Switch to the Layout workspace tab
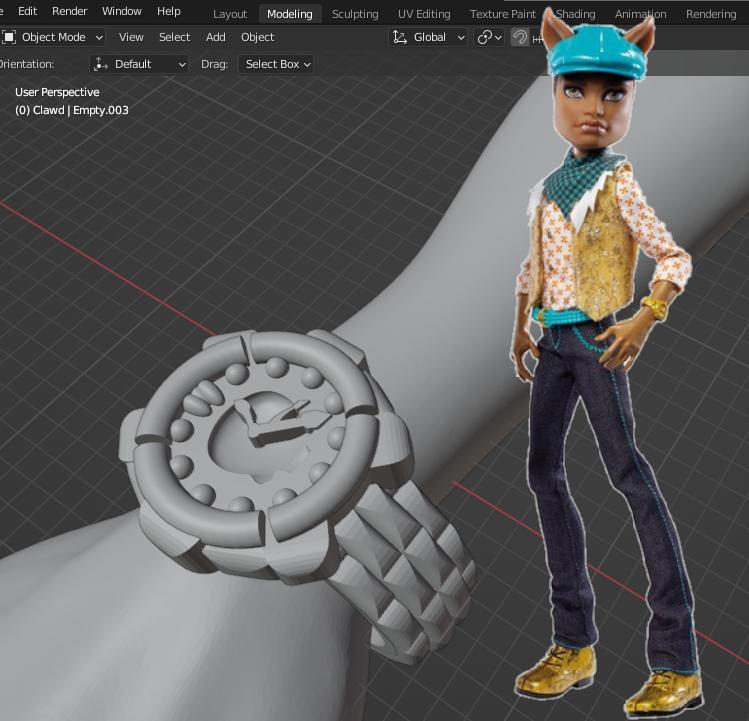 click(230, 14)
